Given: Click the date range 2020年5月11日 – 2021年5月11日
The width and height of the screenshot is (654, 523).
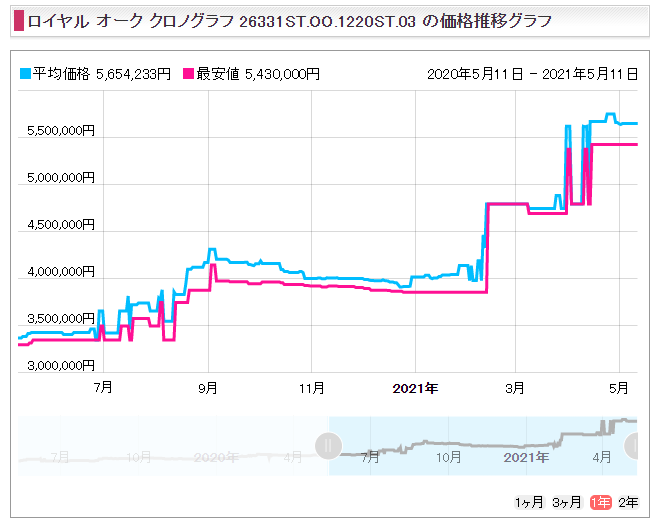Looking at the screenshot, I should 532,74.
